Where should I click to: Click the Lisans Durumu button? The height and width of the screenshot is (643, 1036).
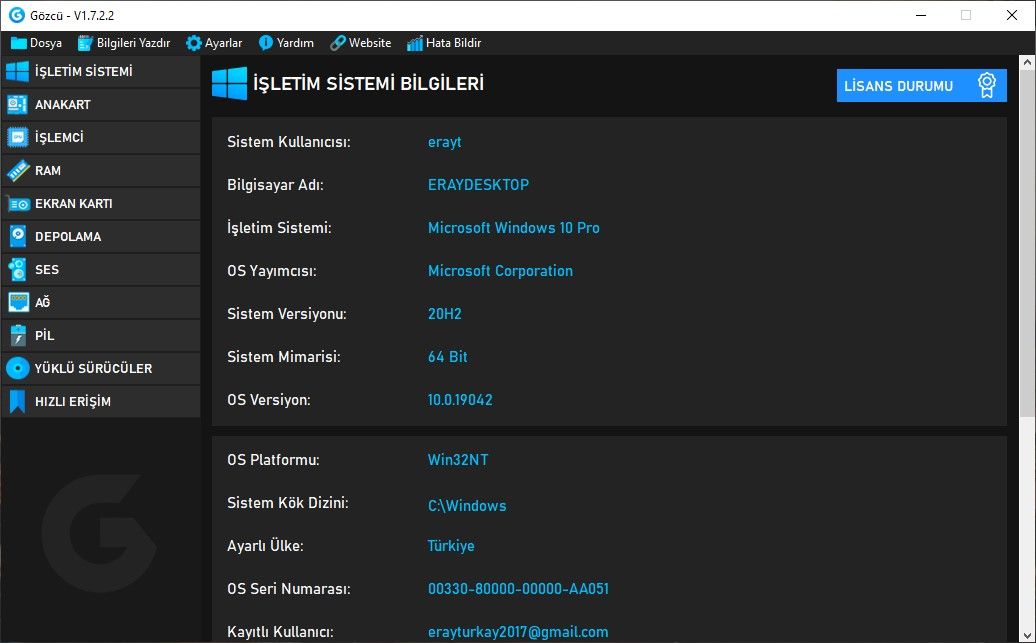tap(922, 85)
